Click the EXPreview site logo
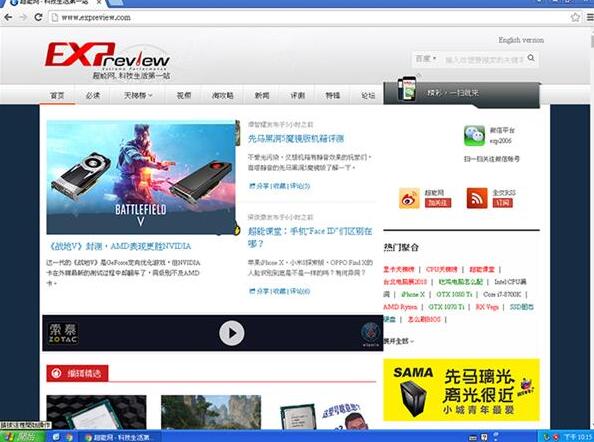This screenshot has width=594, height=442. pyautogui.click(x=108, y=61)
